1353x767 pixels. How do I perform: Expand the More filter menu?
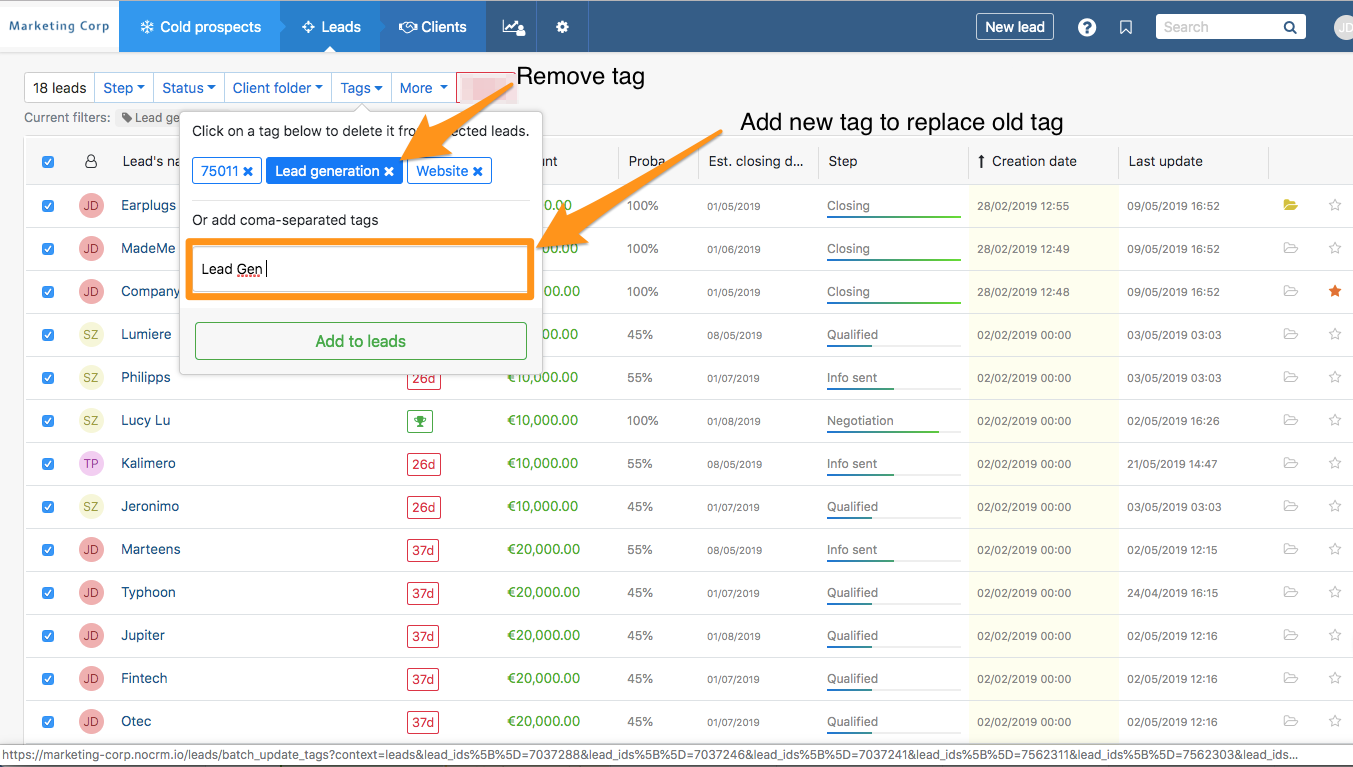pyautogui.click(x=422, y=88)
